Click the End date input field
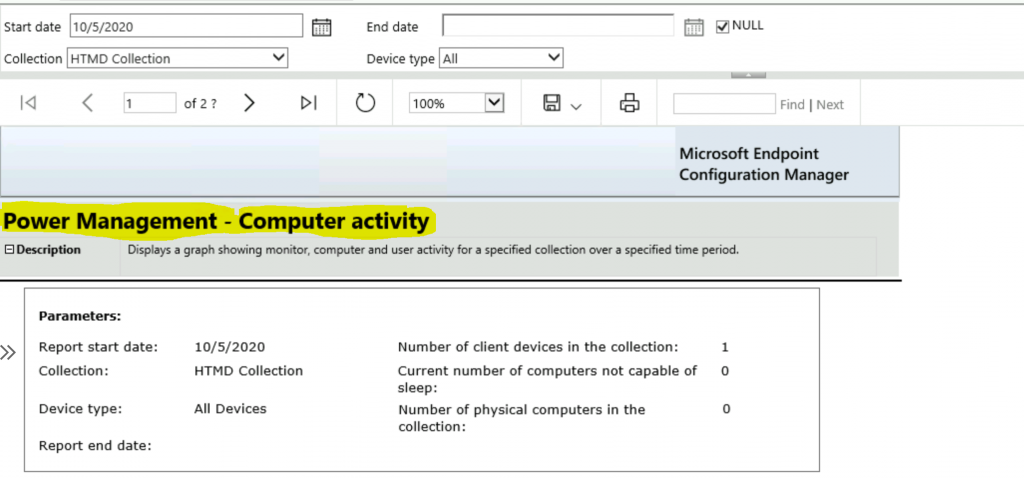The width and height of the screenshot is (1024, 480). [558, 25]
